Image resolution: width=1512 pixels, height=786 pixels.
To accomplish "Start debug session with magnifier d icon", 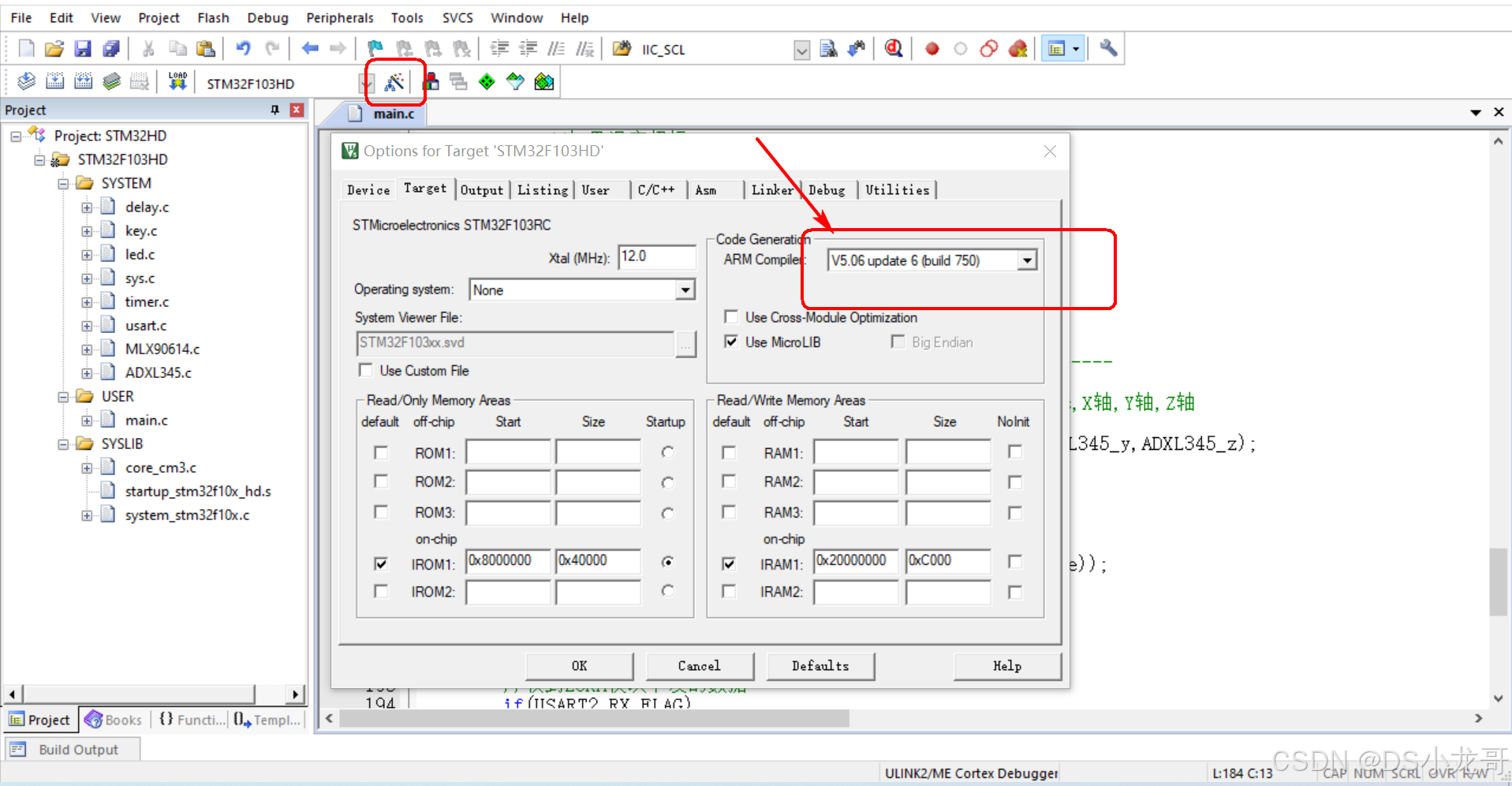I will pyautogui.click(x=894, y=49).
